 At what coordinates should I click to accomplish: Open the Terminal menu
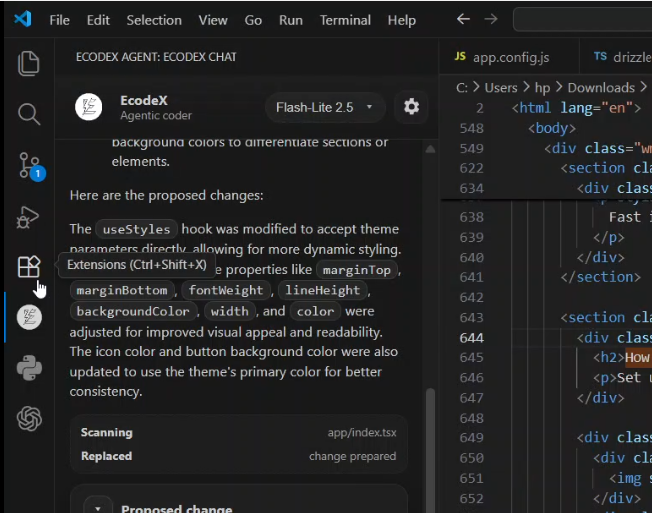[345, 20]
